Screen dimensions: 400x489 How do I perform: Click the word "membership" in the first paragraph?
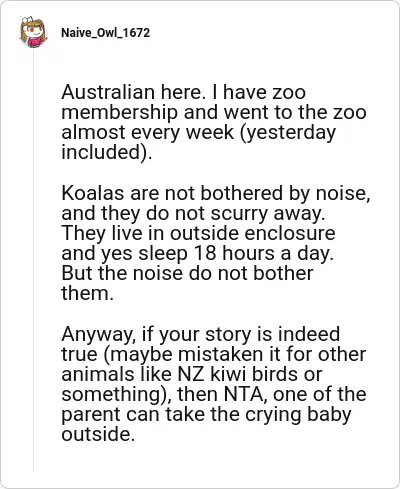(x=119, y=112)
